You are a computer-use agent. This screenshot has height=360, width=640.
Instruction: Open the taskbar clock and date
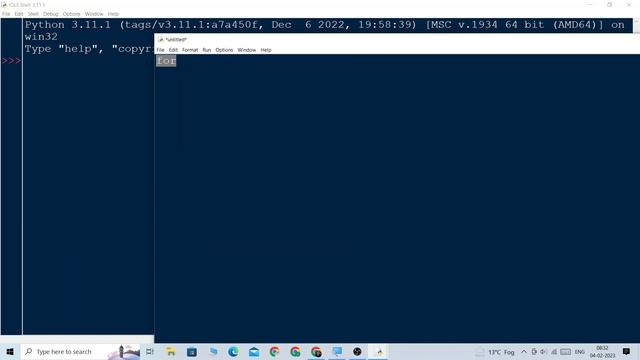click(602, 351)
